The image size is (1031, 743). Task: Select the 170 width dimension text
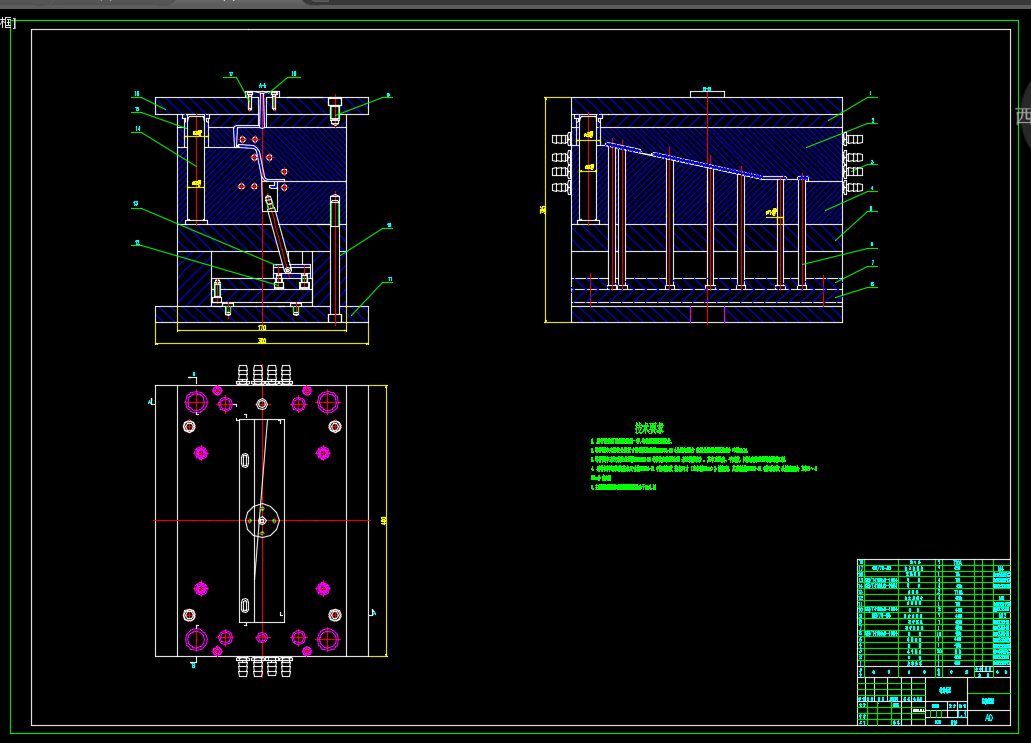(262, 327)
